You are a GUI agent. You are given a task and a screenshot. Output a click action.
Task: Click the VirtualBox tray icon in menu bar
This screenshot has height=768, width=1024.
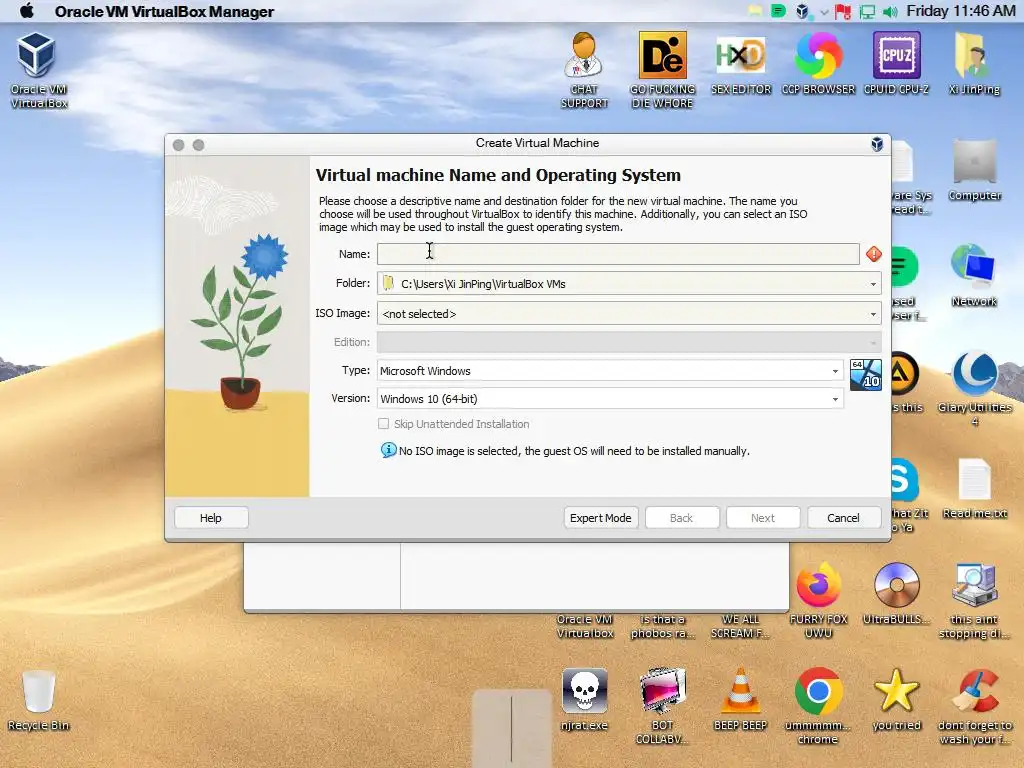tap(803, 11)
